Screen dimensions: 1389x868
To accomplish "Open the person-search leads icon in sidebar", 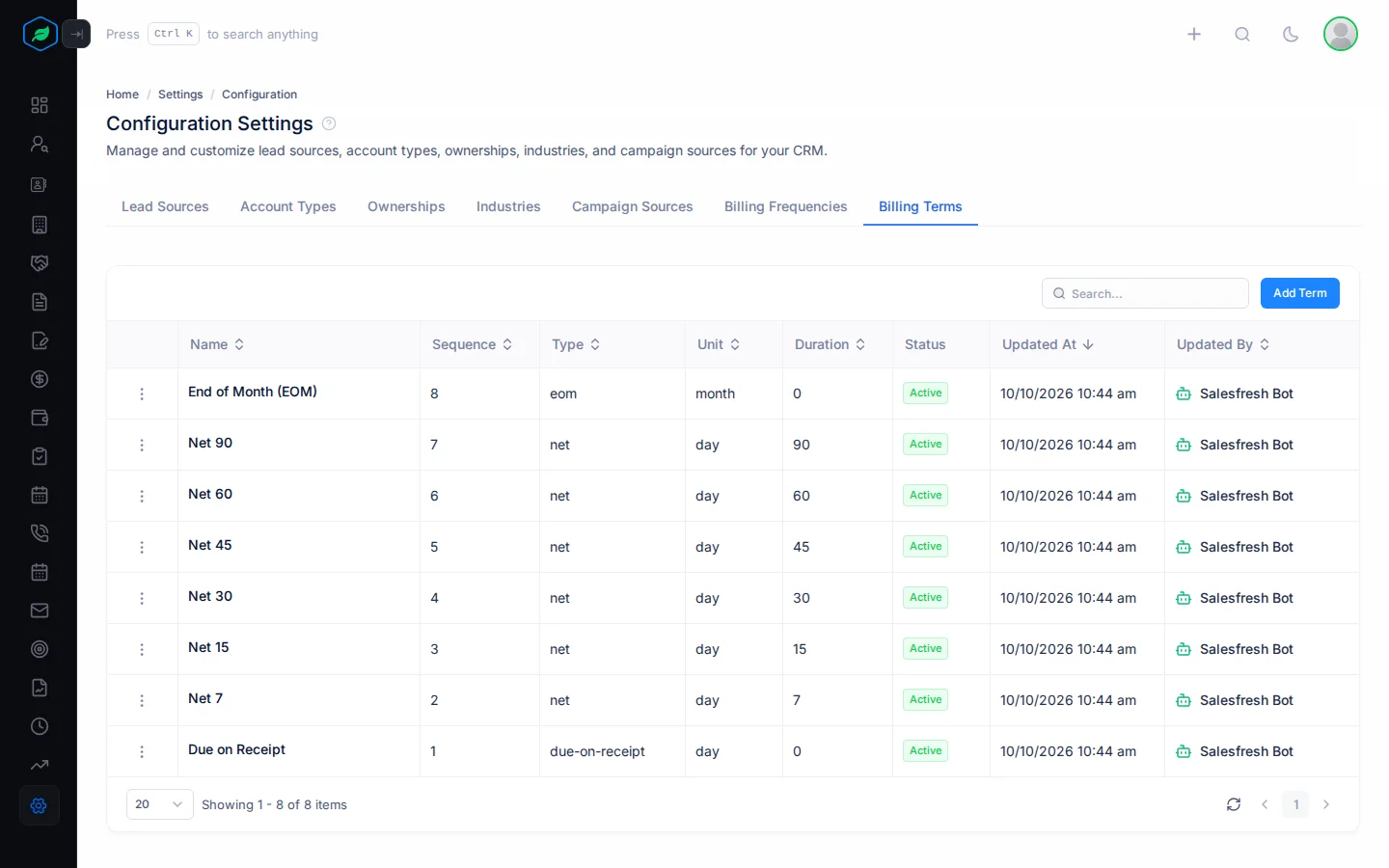I will click(40, 144).
